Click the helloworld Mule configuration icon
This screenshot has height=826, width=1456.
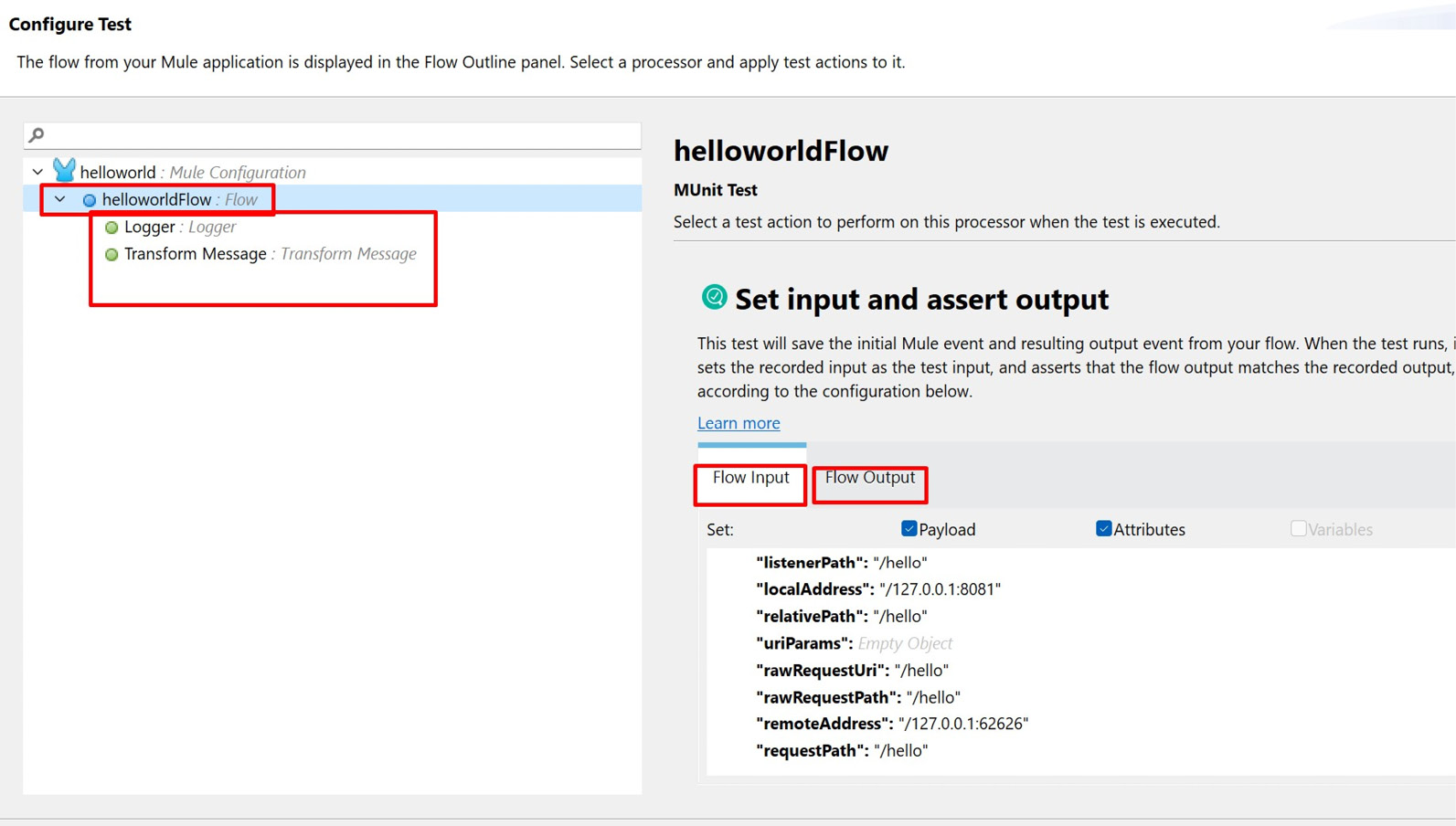tap(64, 171)
